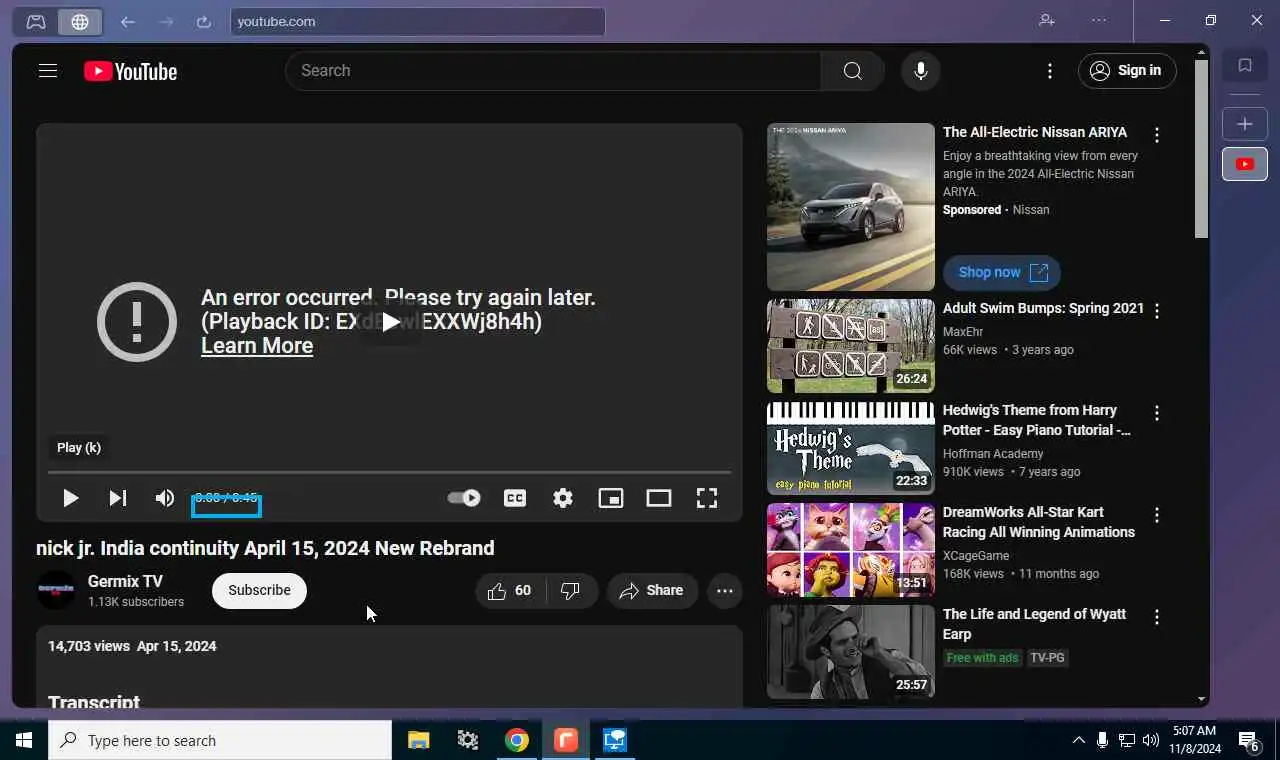Toggle closed captions CC button
The width and height of the screenshot is (1280, 760).
pos(515,498)
